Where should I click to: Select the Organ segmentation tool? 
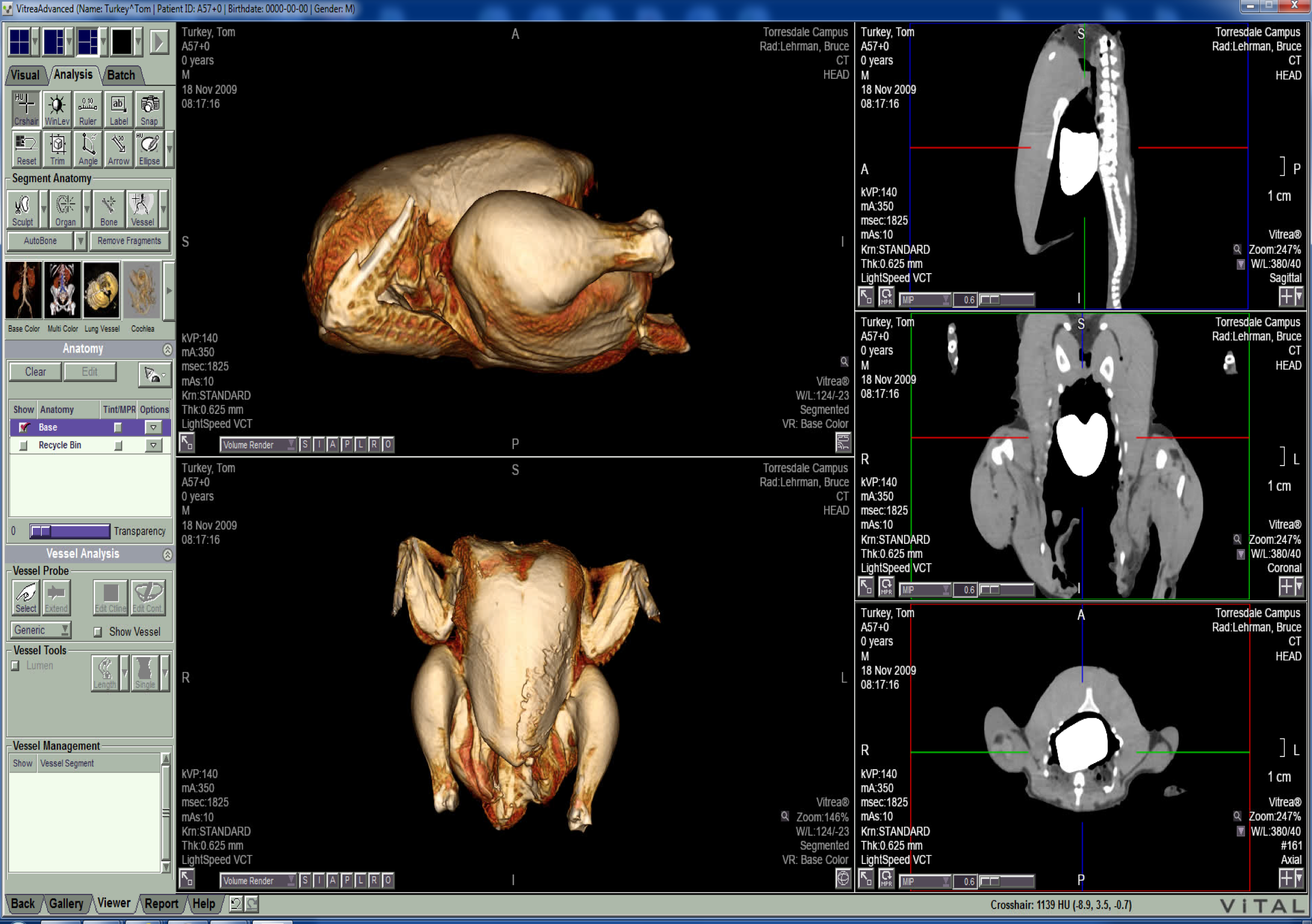[65, 210]
